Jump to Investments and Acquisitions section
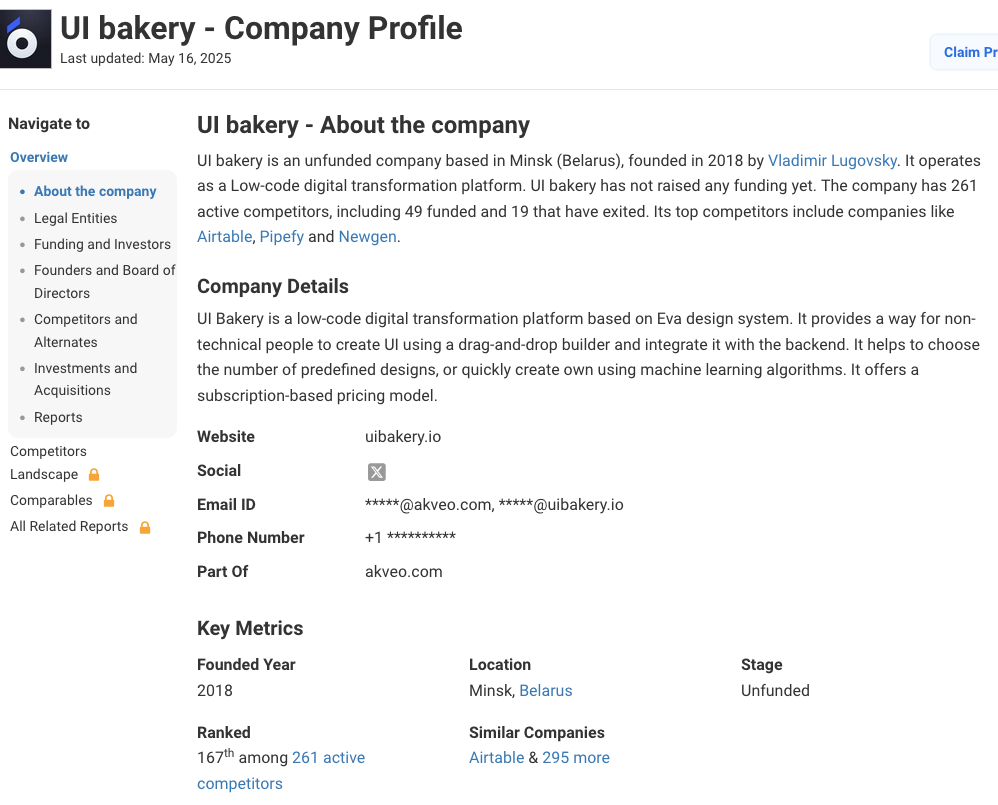998x805 pixels. pyautogui.click(x=86, y=379)
